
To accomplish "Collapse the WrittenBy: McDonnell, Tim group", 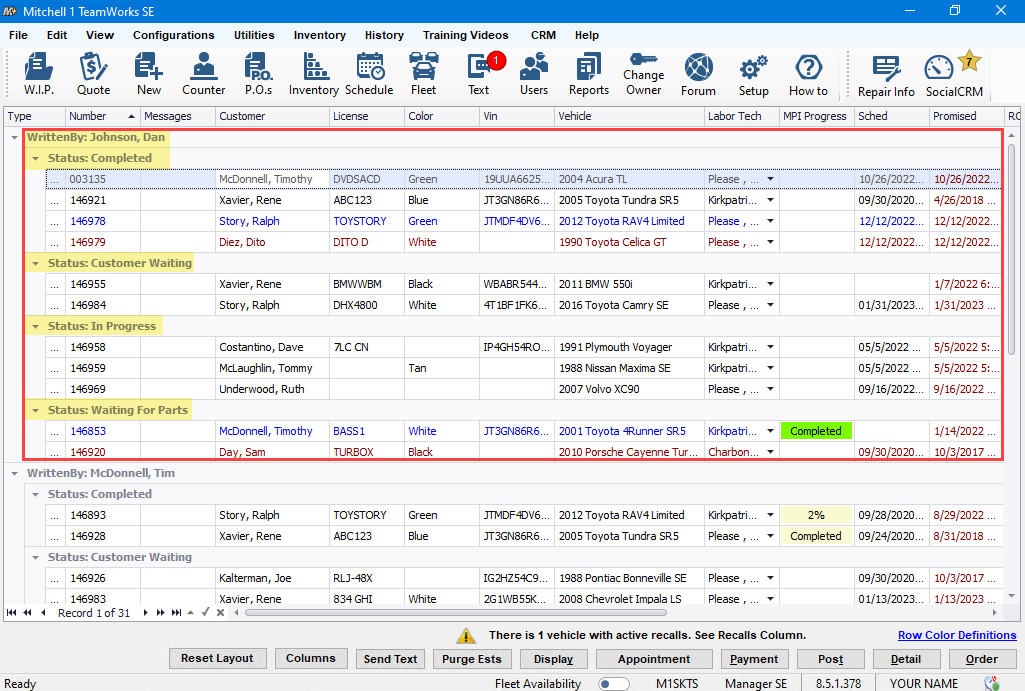I will [14, 473].
